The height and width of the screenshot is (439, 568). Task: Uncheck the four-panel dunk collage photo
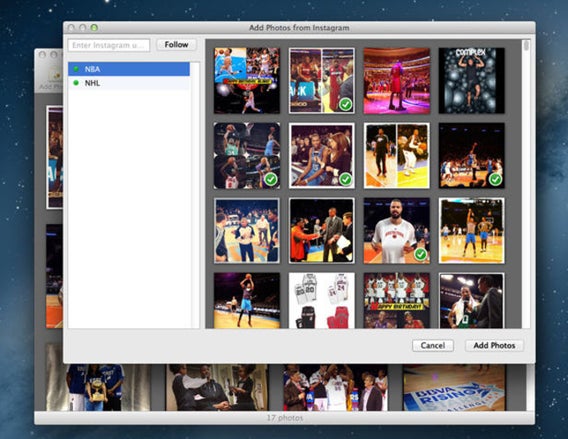(247, 156)
